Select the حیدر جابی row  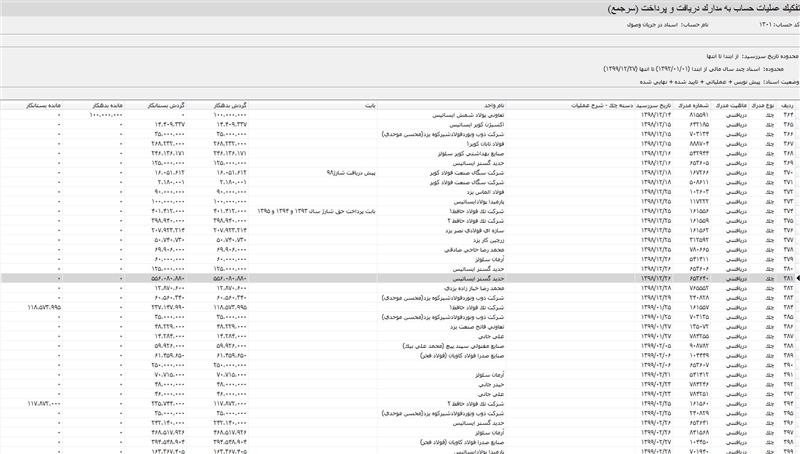point(398,384)
